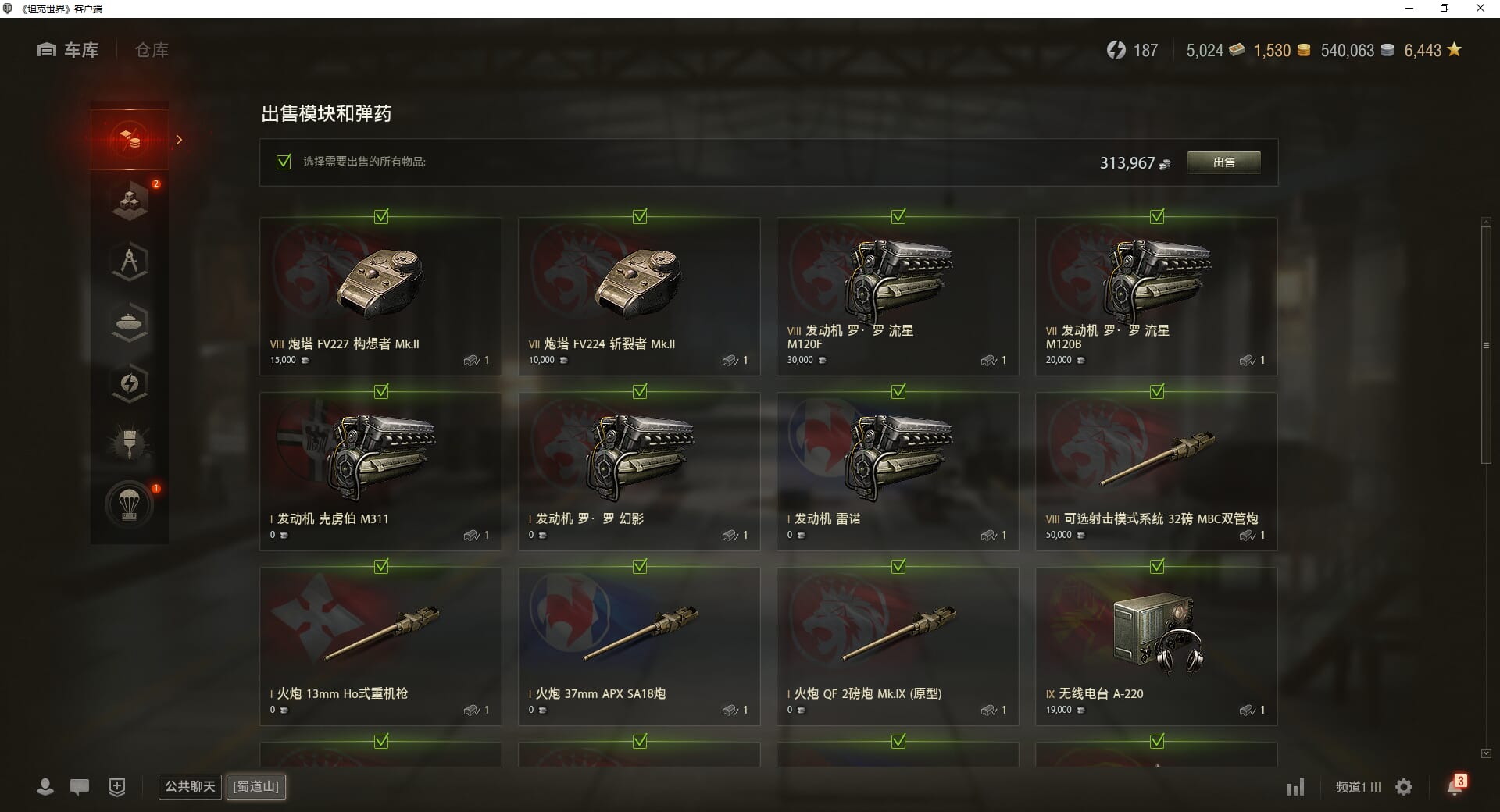1500x812 pixels.
Task: Select the compass blueprints sidebar icon
Action: [x=130, y=262]
